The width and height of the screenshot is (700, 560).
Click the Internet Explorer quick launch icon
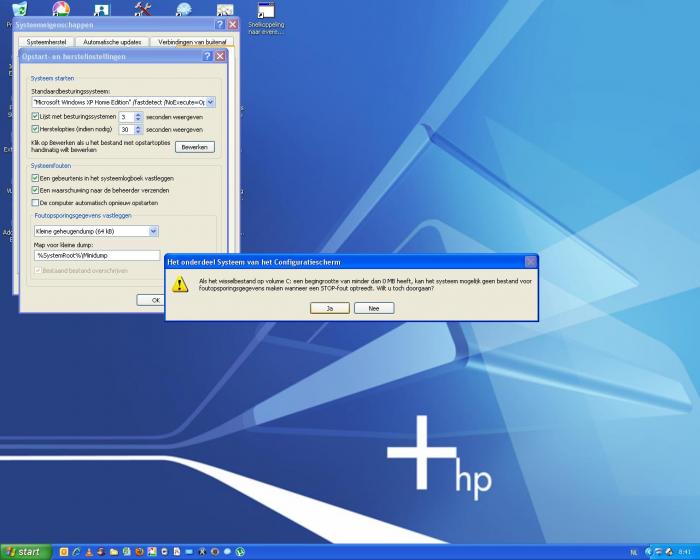[76, 552]
